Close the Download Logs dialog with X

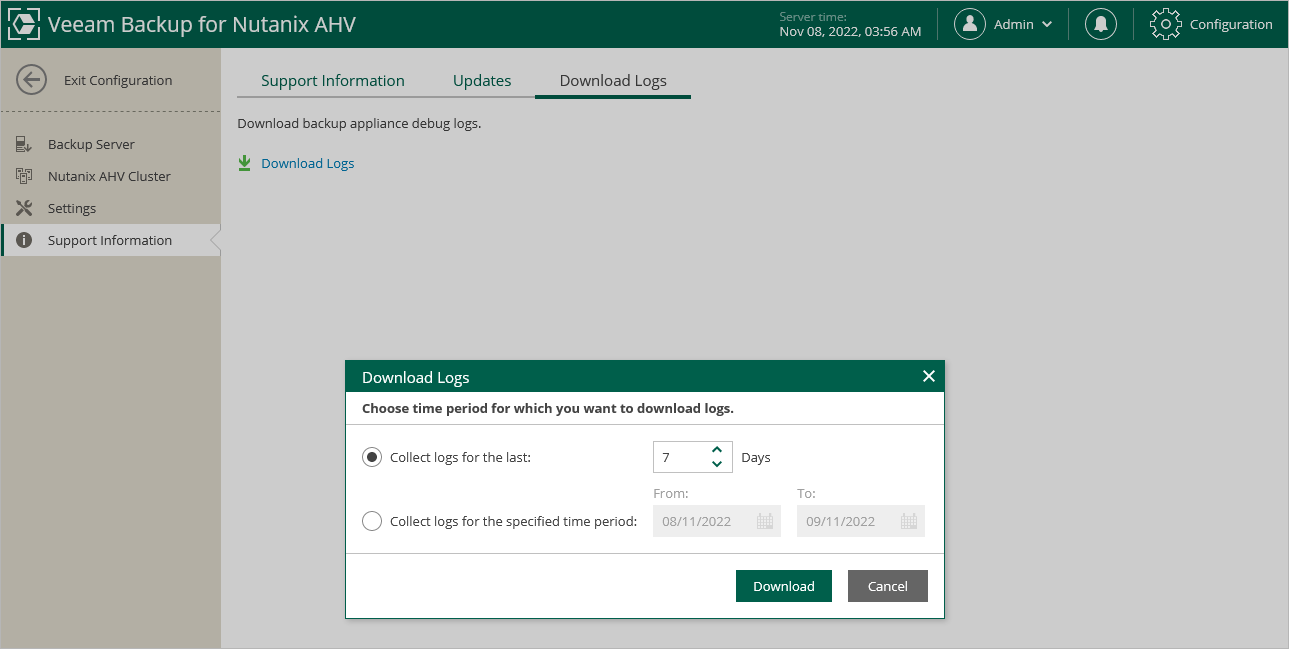coord(929,376)
